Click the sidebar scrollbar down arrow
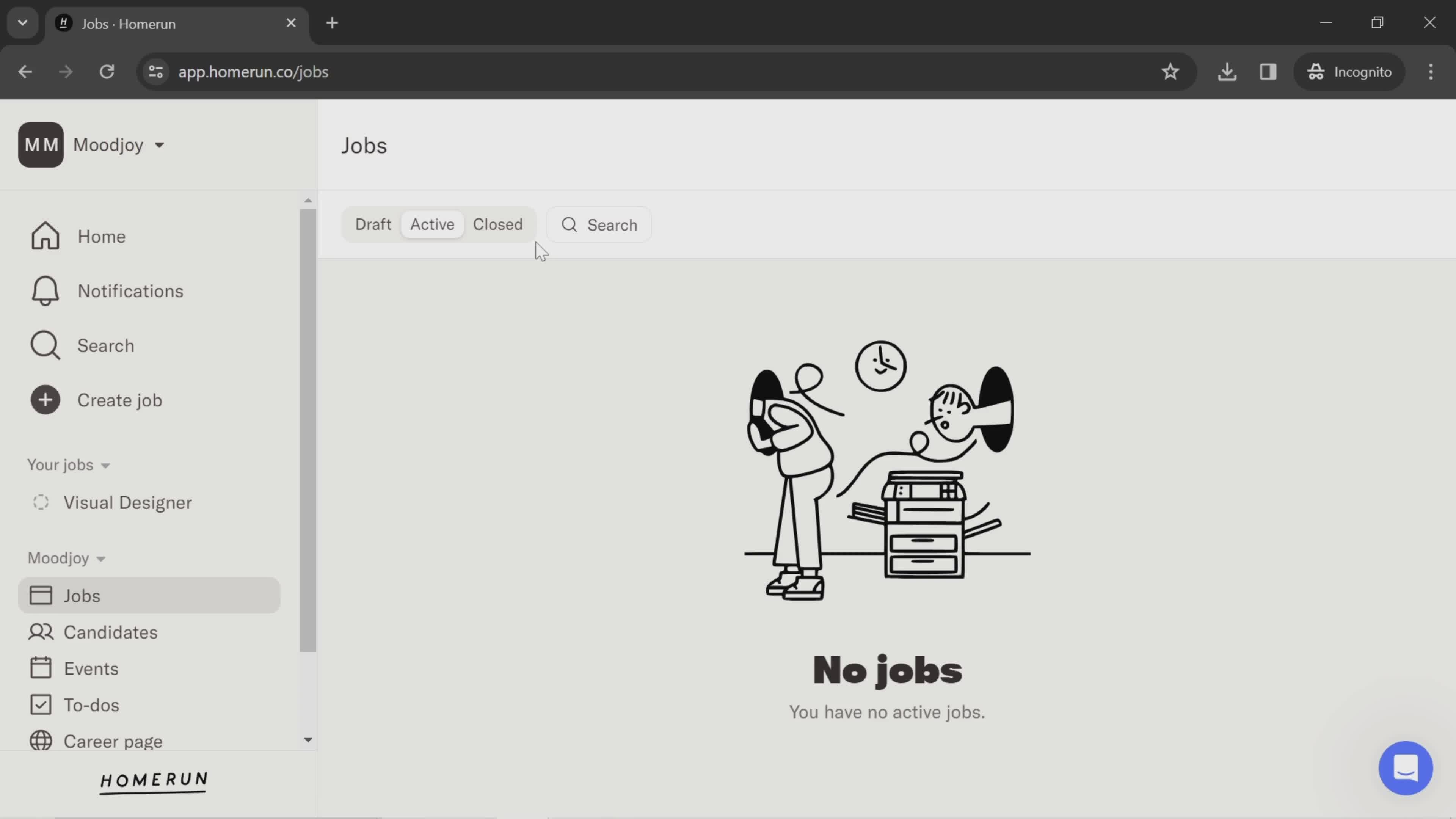The image size is (1456, 819). [x=308, y=740]
